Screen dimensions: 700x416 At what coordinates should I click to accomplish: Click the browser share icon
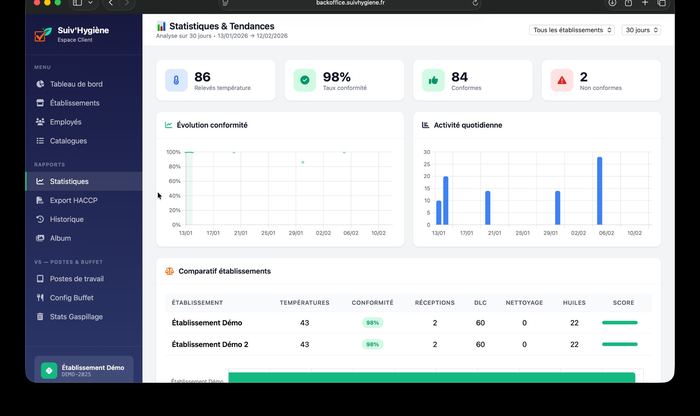coord(628,3)
